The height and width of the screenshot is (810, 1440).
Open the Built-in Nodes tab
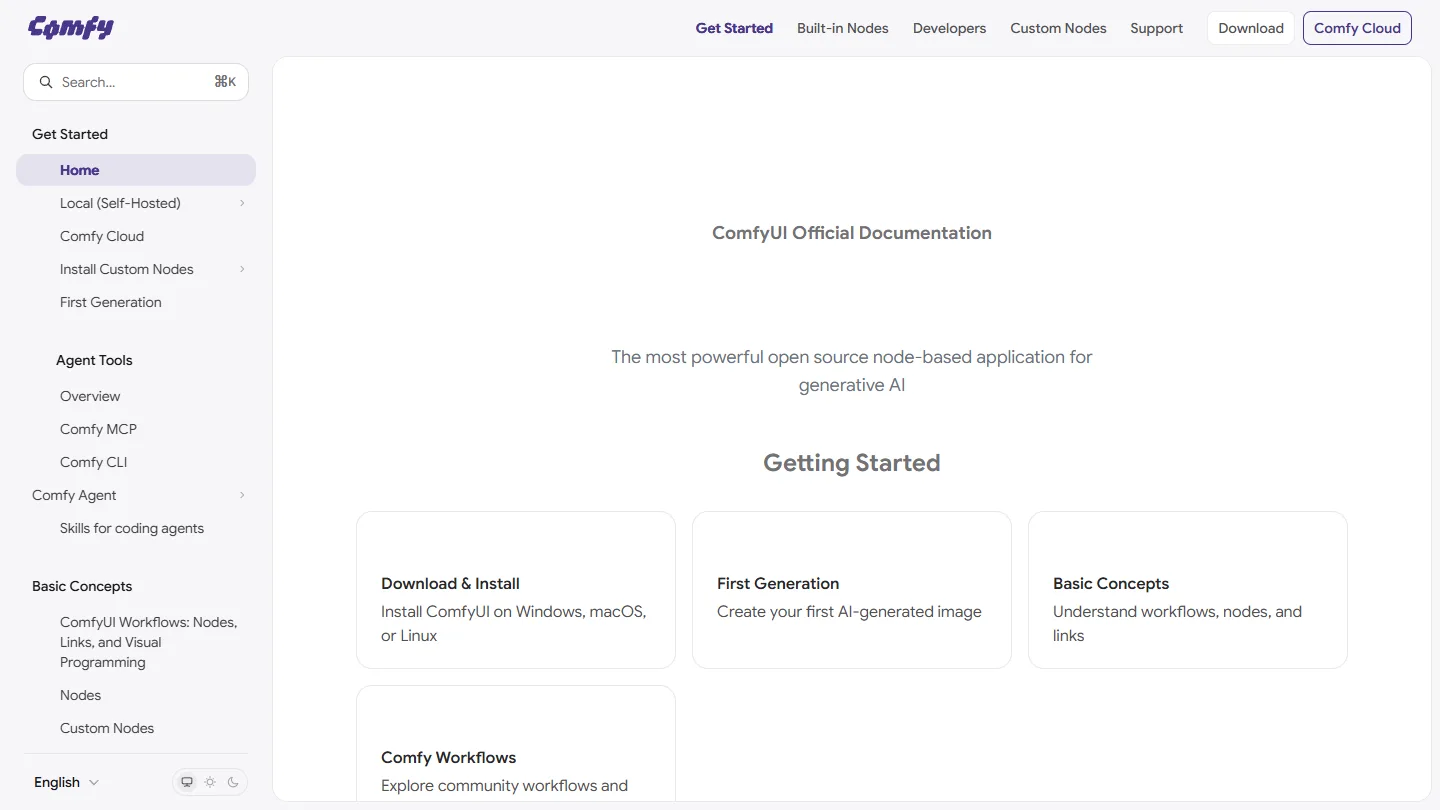tap(843, 28)
